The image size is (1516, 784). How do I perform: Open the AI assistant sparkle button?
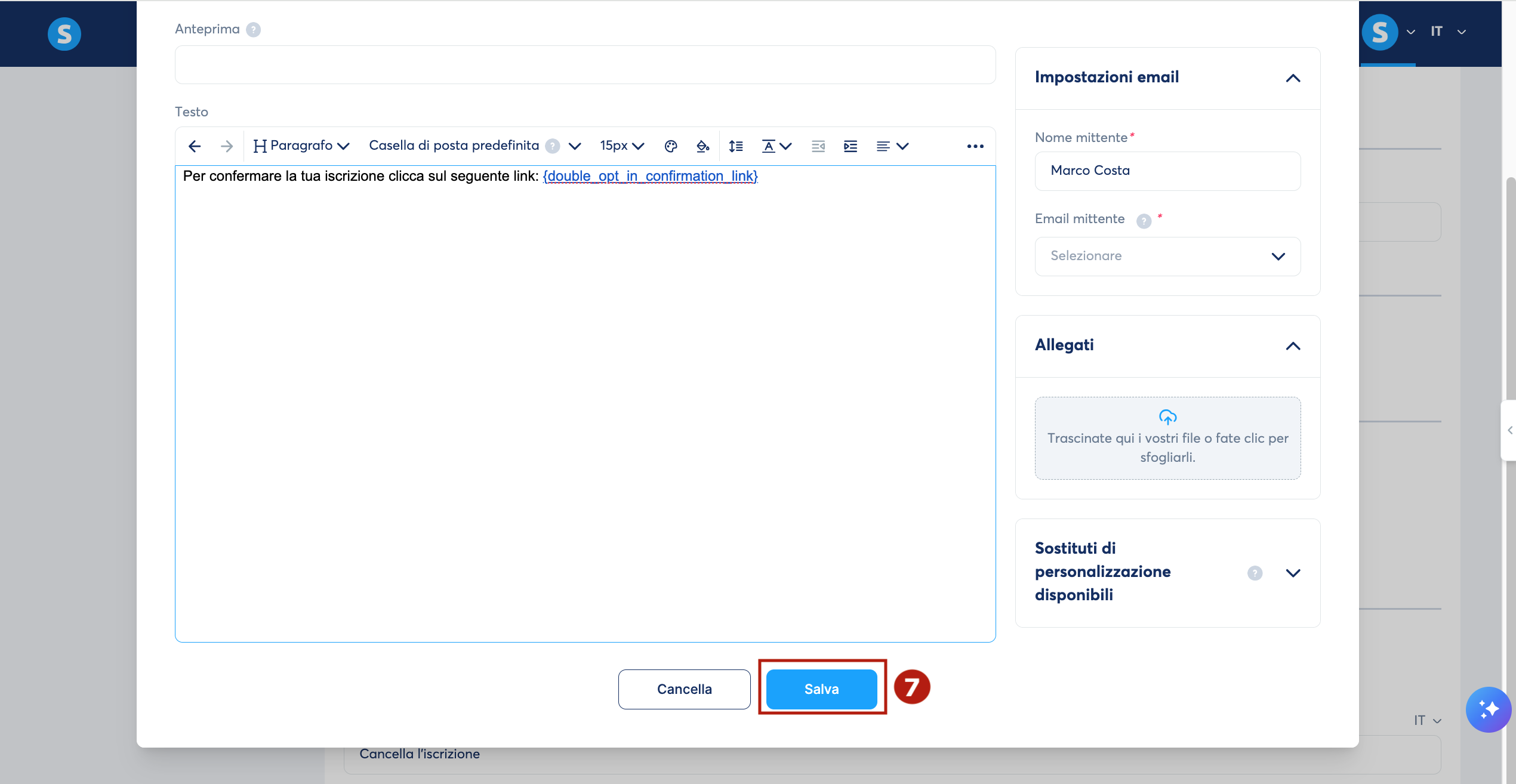[x=1489, y=709]
